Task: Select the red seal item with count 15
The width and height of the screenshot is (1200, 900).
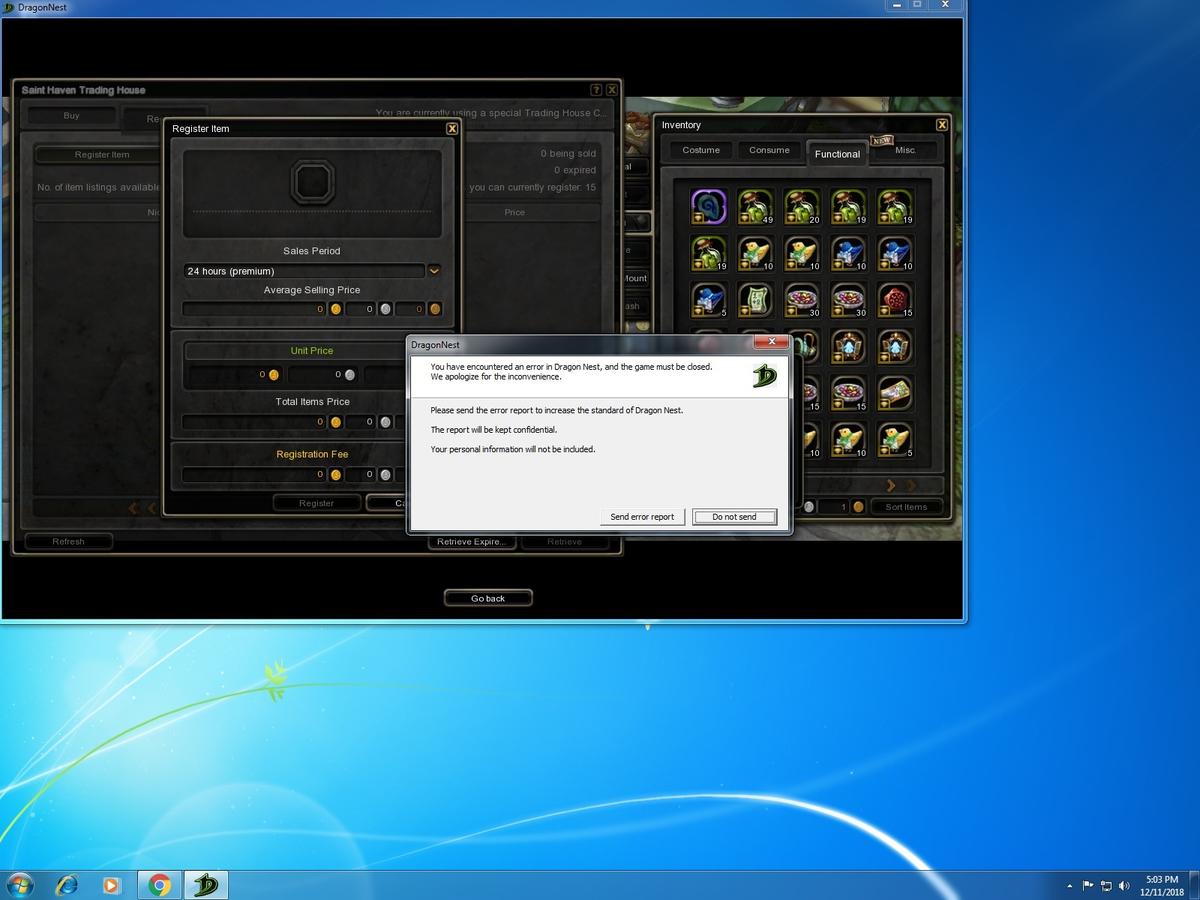Action: [x=896, y=299]
